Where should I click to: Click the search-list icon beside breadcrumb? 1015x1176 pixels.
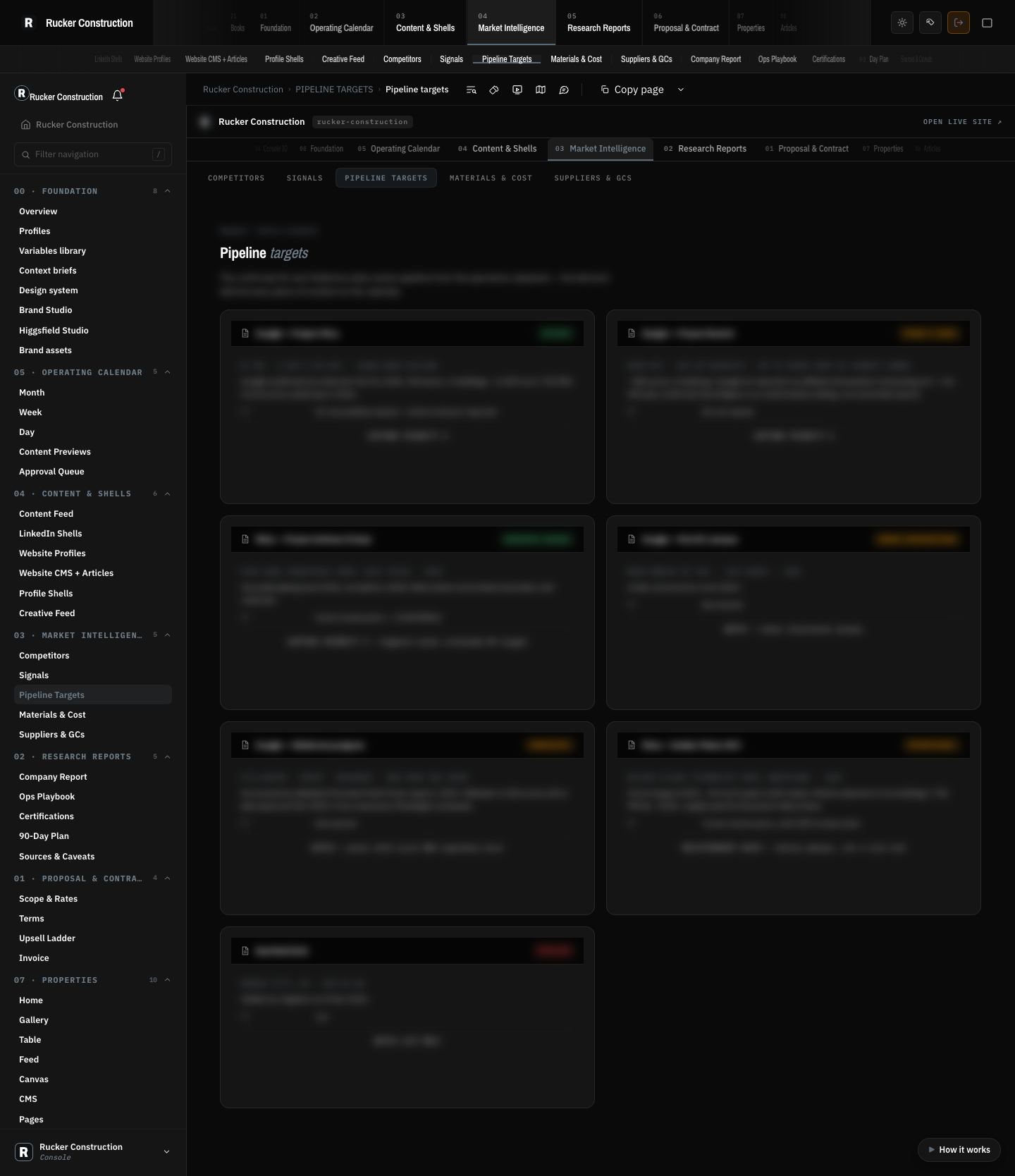pyautogui.click(x=472, y=90)
